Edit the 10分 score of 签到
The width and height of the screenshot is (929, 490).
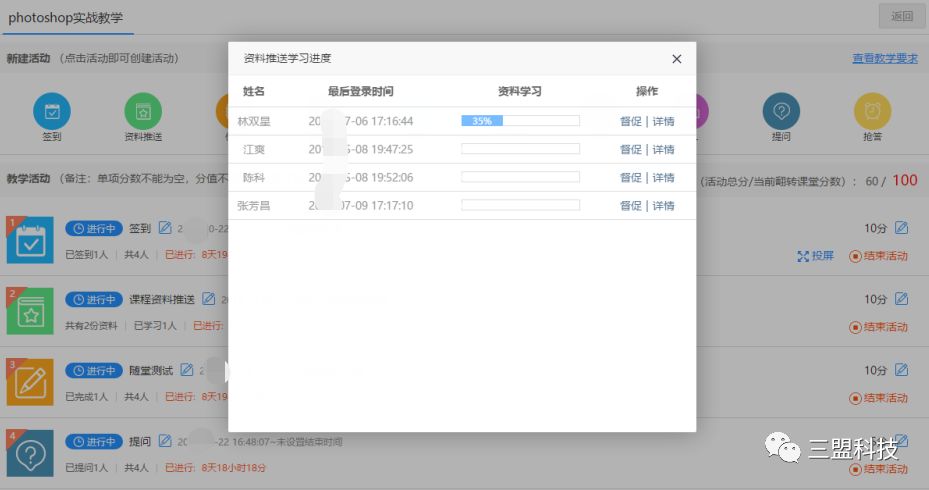point(901,228)
